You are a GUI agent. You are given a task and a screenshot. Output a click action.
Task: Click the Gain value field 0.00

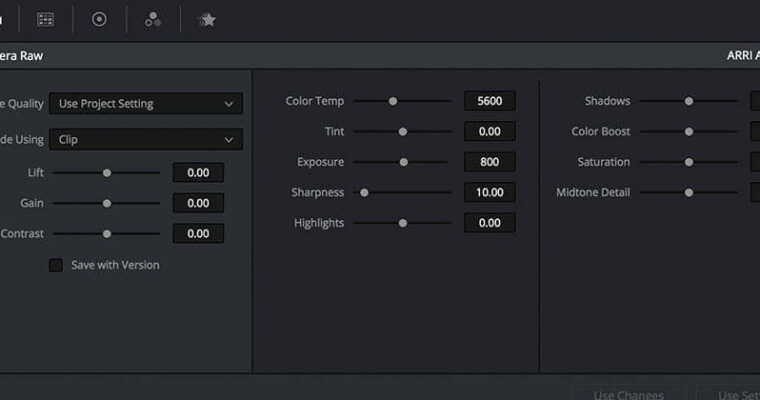198,203
